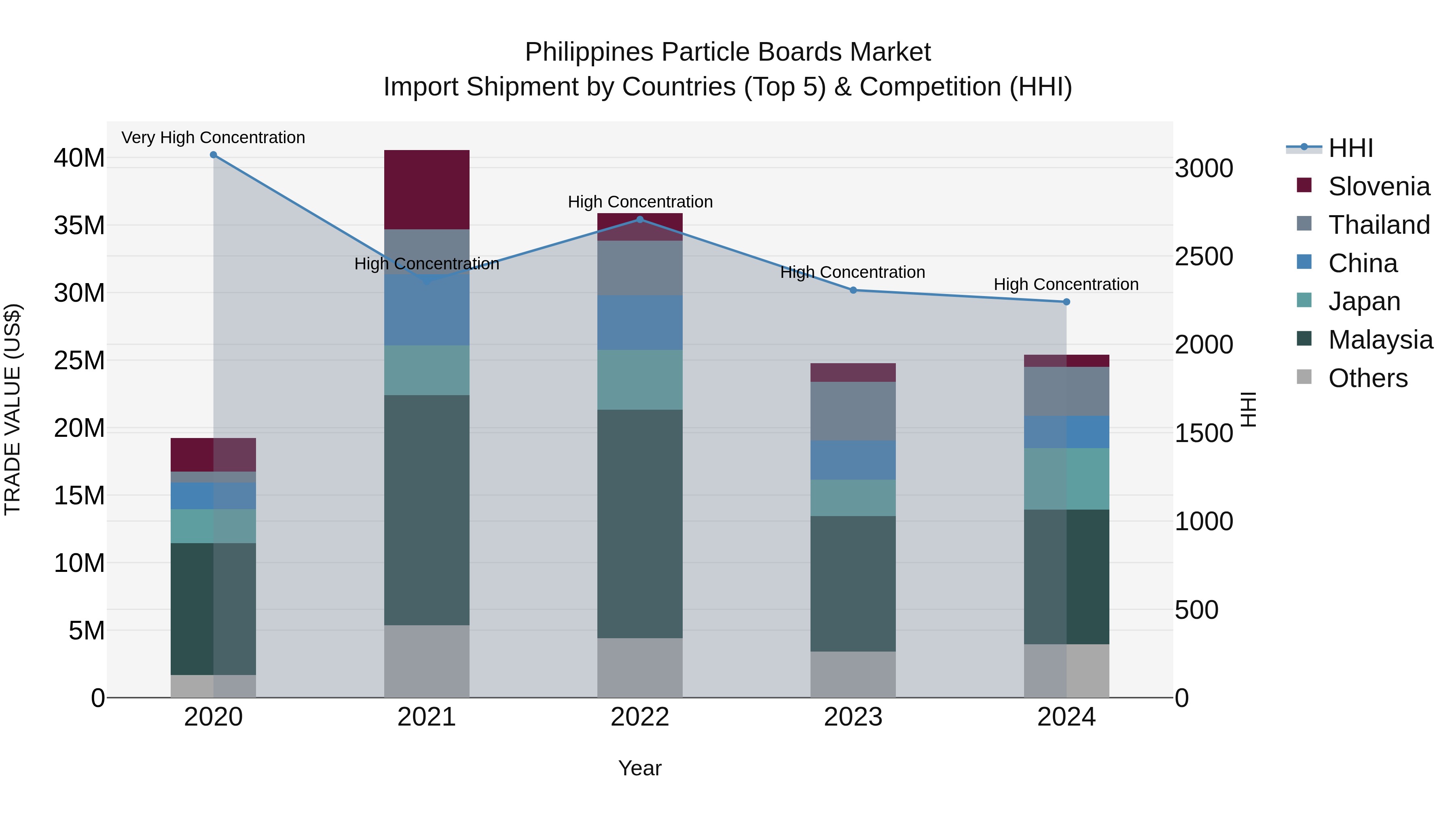Click the 2022 China bar segment
Image resolution: width=1456 pixels, height=819 pixels.
(x=640, y=323)
